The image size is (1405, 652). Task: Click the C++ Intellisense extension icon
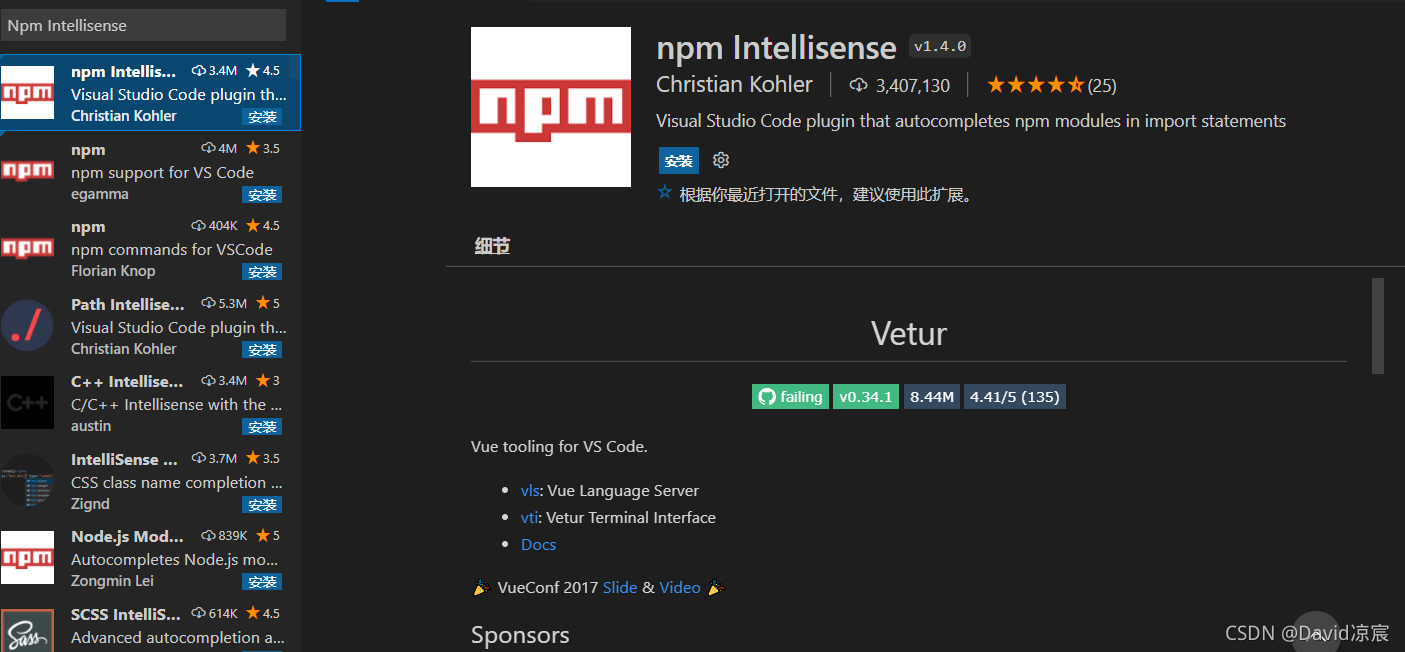[x=28, y=402]
